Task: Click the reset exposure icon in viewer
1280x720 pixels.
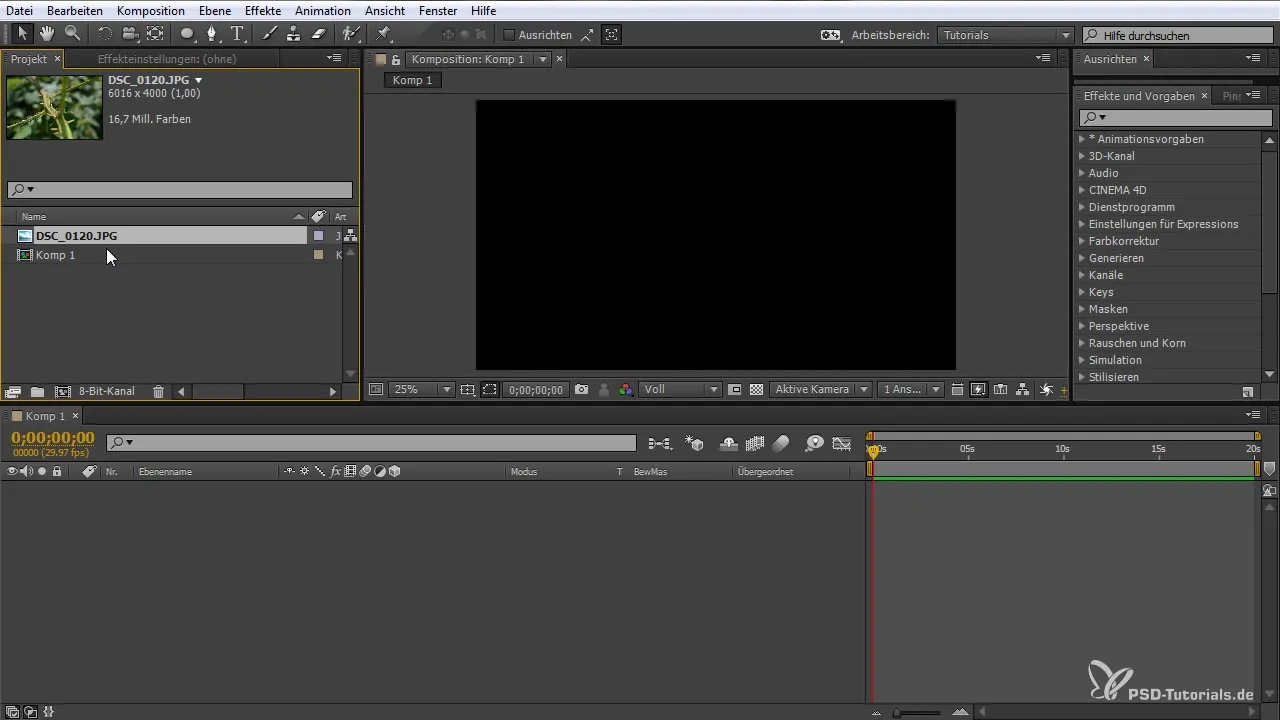Action: pos(1047,390)
